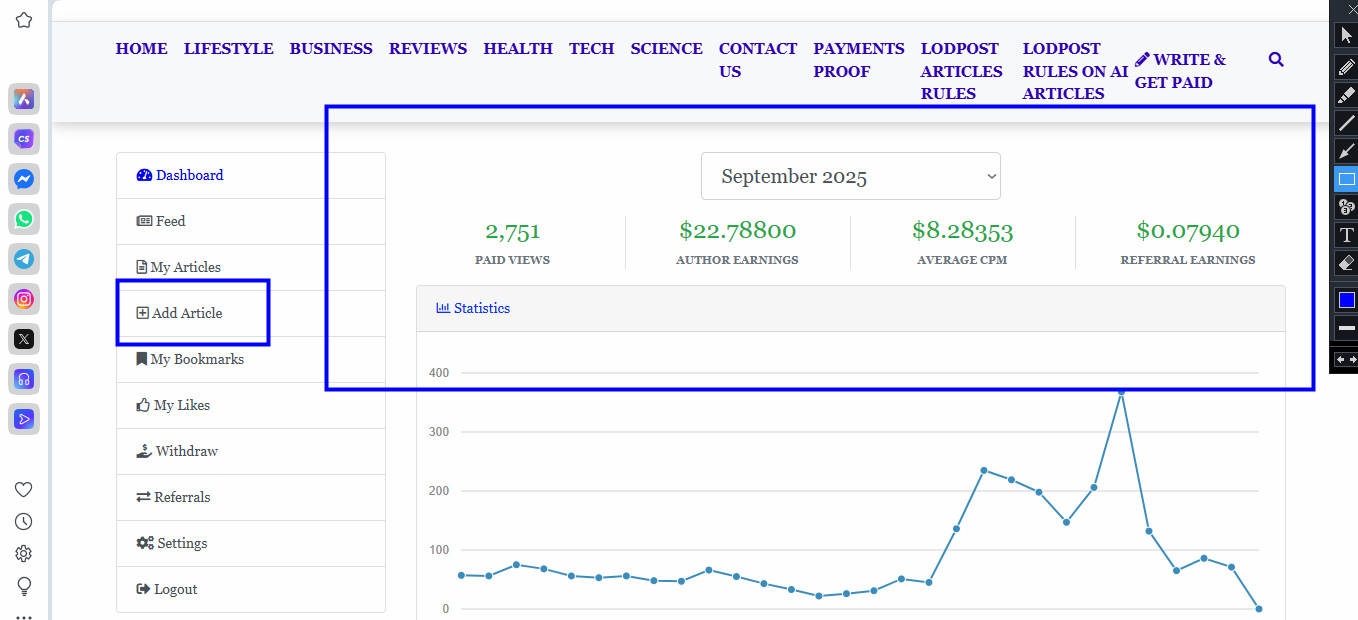Select the arrow tool in annotation toolbar

pos(1346,151)
